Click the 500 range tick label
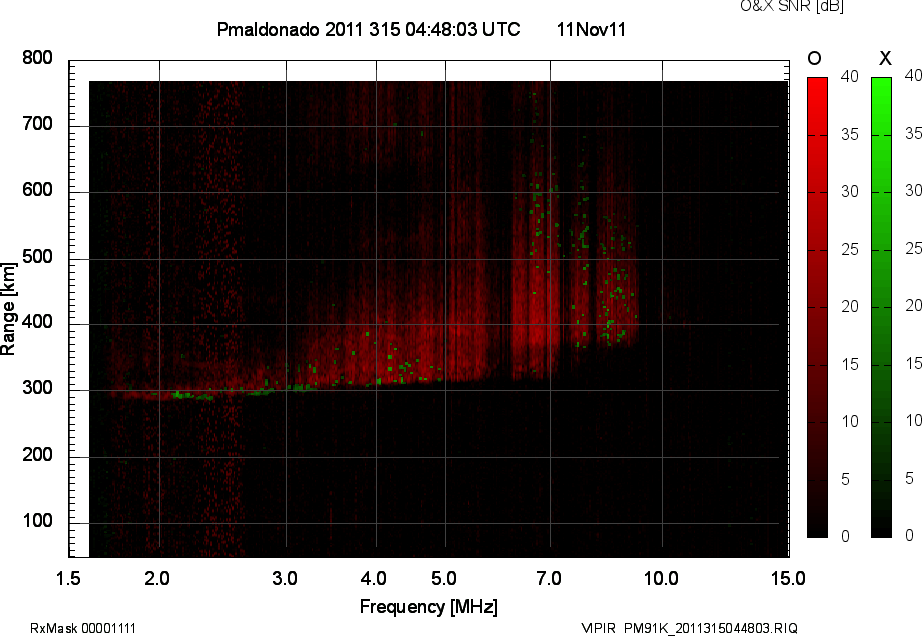The height and width of the screenshot is (636, 922). click(37, 257)
